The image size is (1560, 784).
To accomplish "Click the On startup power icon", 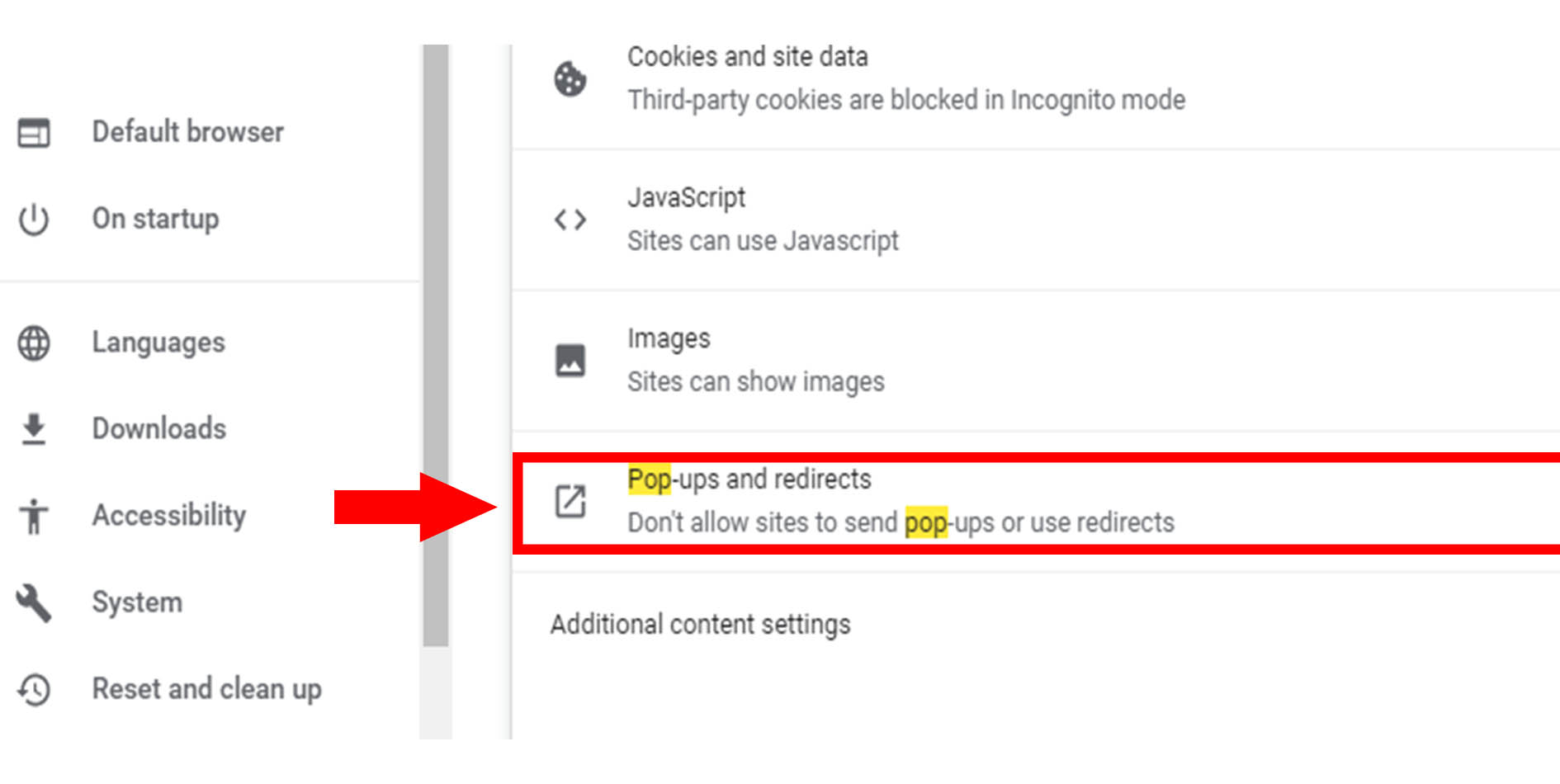I will click(x=34, y=220).
